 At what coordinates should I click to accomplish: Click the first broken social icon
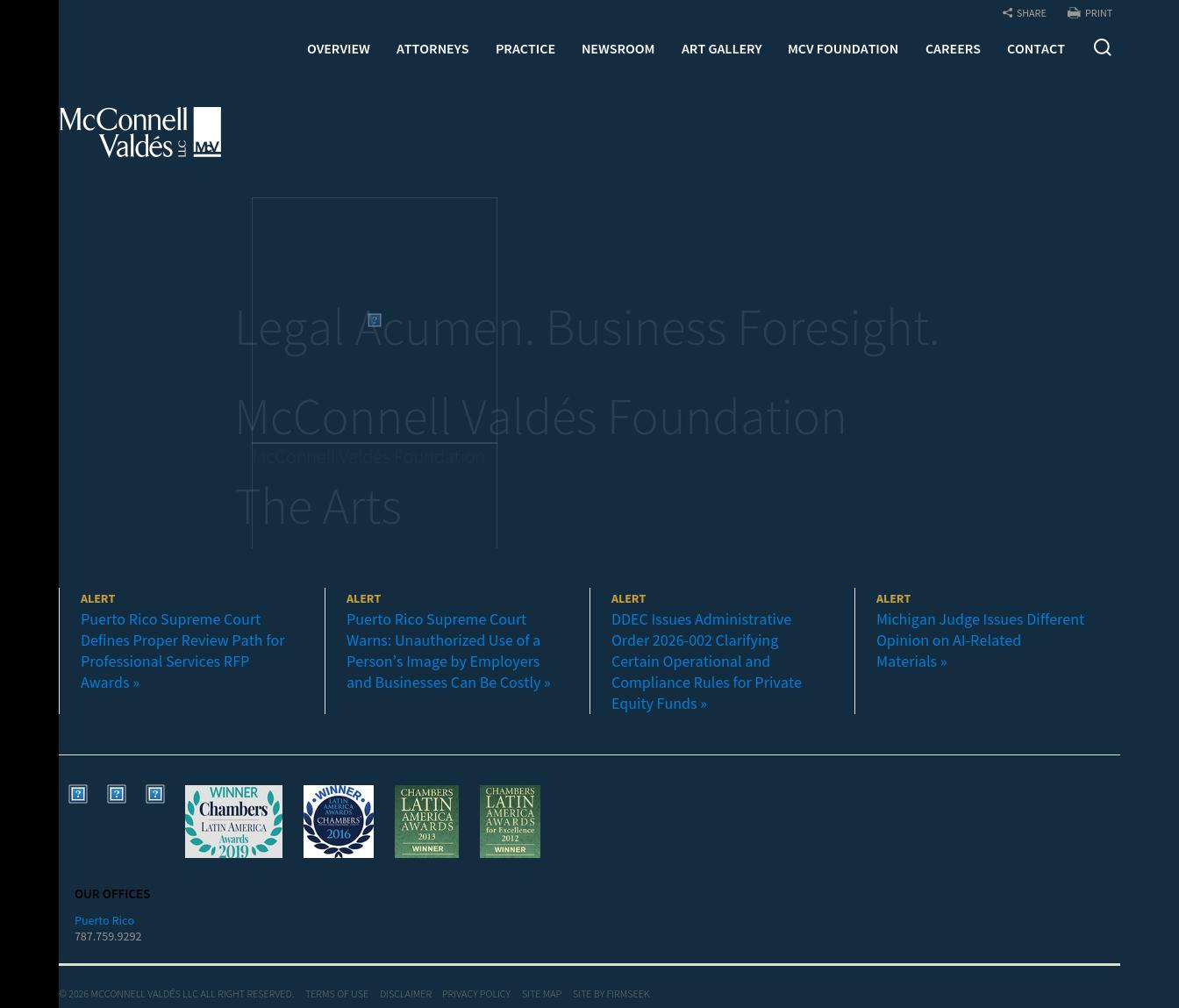tap(78, 794)
